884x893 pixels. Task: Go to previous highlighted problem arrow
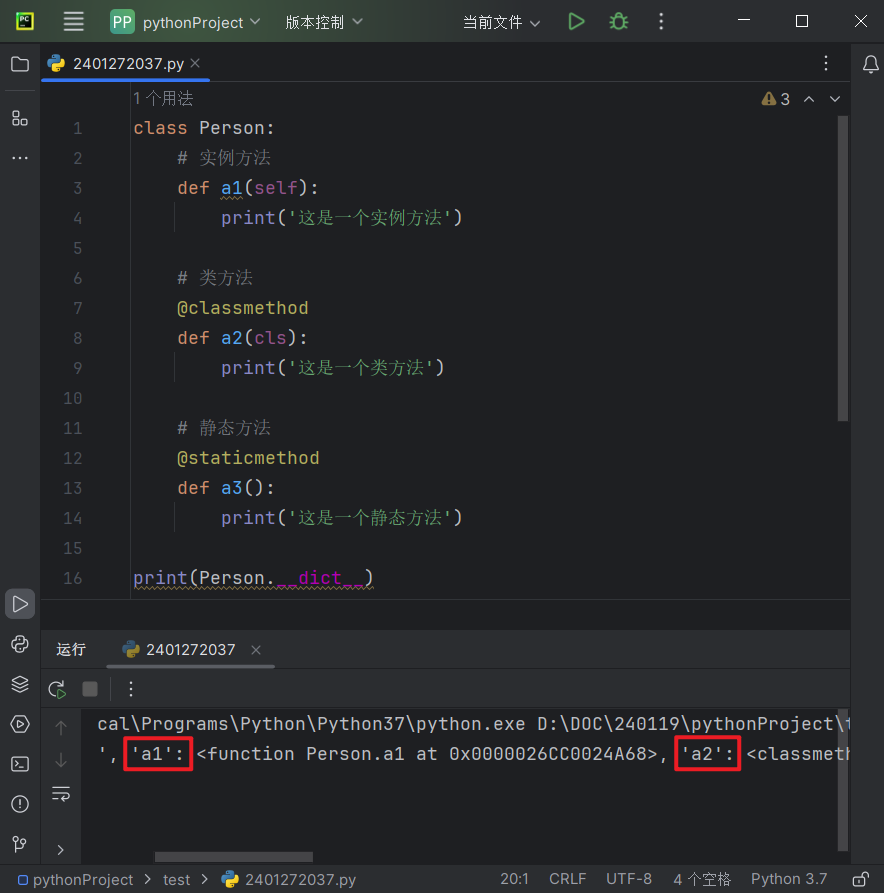[x=809, y=99]
